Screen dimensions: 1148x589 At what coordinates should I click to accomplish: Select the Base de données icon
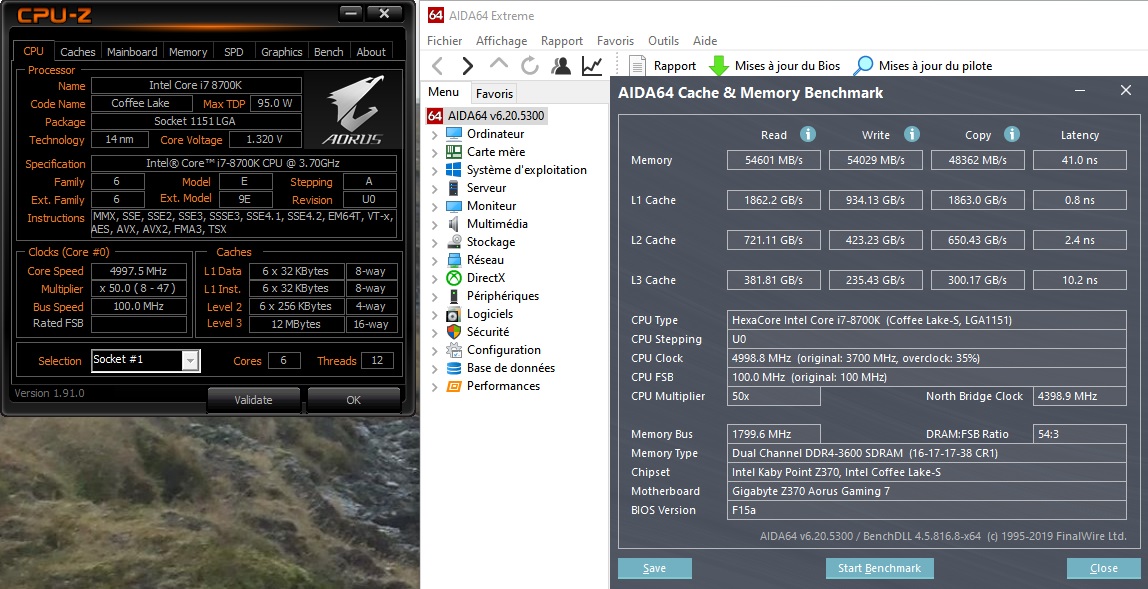454,368
